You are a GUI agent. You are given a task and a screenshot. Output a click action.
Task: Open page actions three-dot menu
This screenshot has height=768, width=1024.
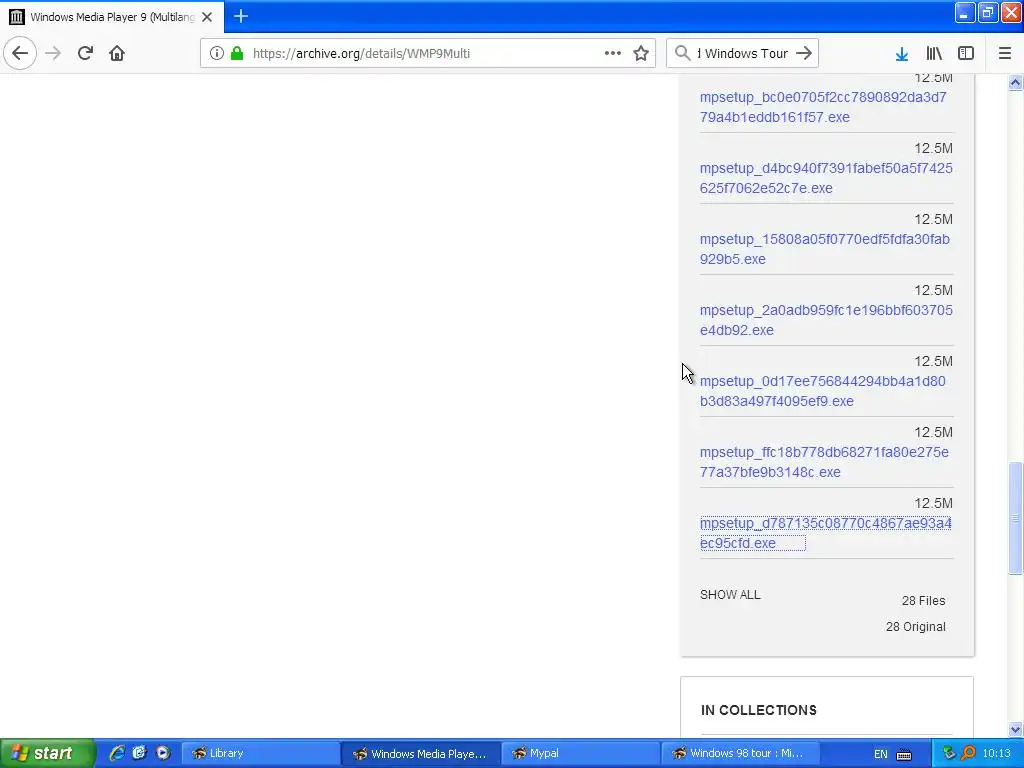[x=613, y=53]
